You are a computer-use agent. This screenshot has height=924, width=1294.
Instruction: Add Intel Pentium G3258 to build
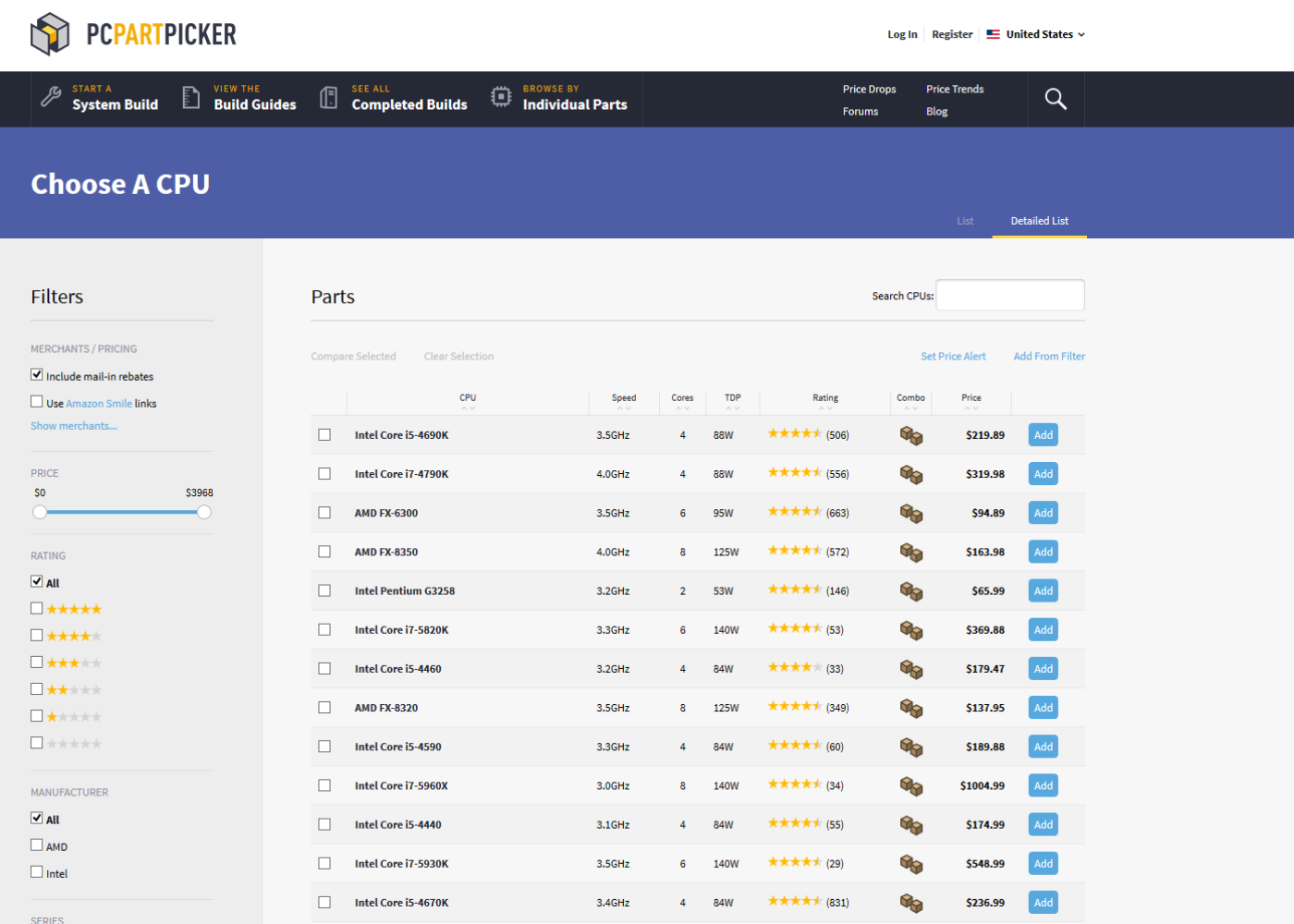(1044, 590)
